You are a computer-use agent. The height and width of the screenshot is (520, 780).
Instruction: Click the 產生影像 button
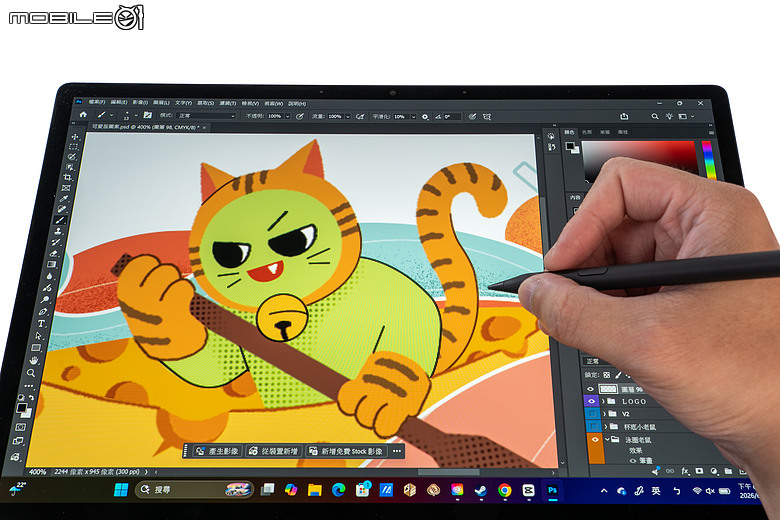point(217,451)
